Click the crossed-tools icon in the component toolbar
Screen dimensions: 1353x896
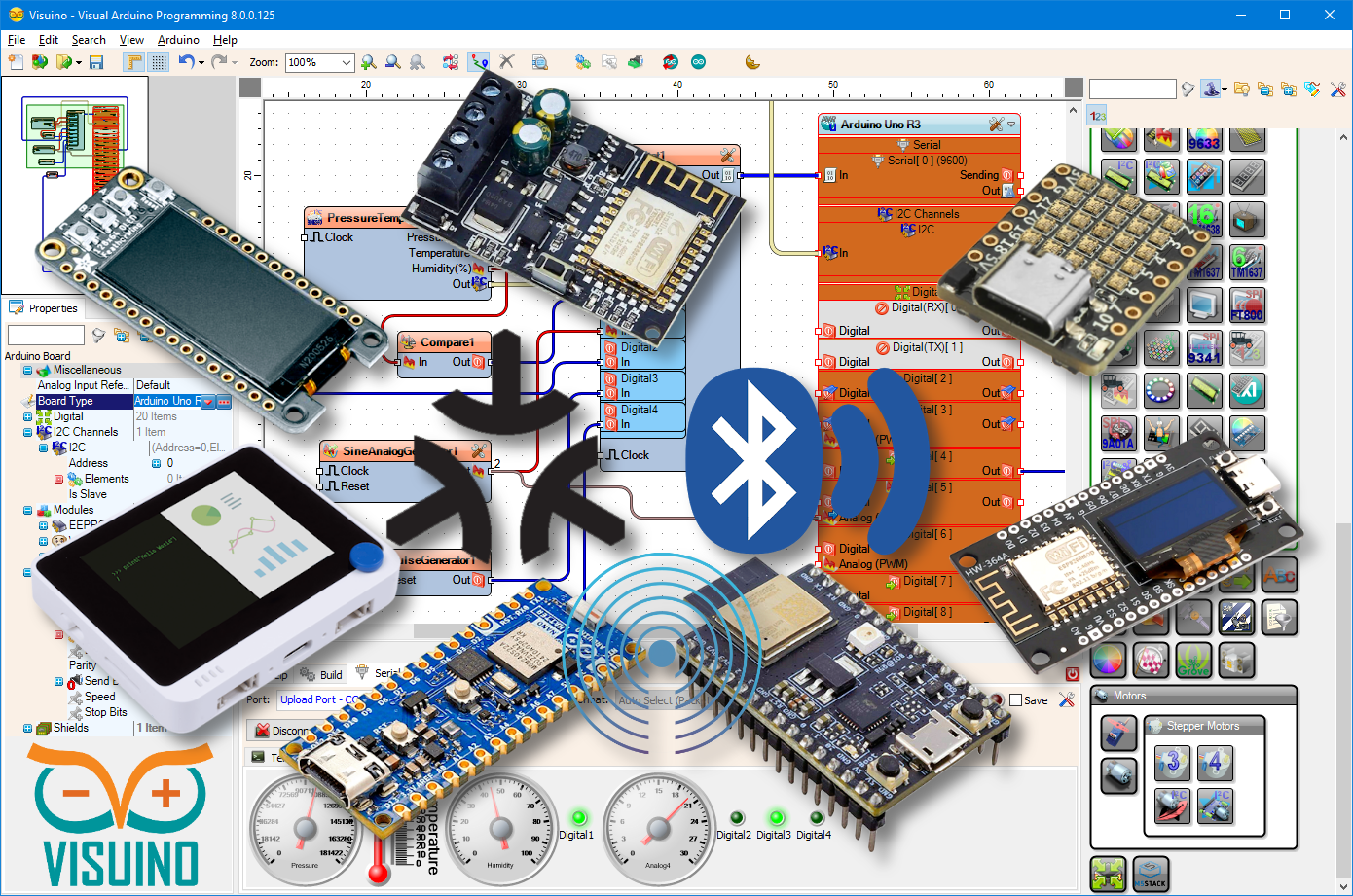(x=1340, y=89)
